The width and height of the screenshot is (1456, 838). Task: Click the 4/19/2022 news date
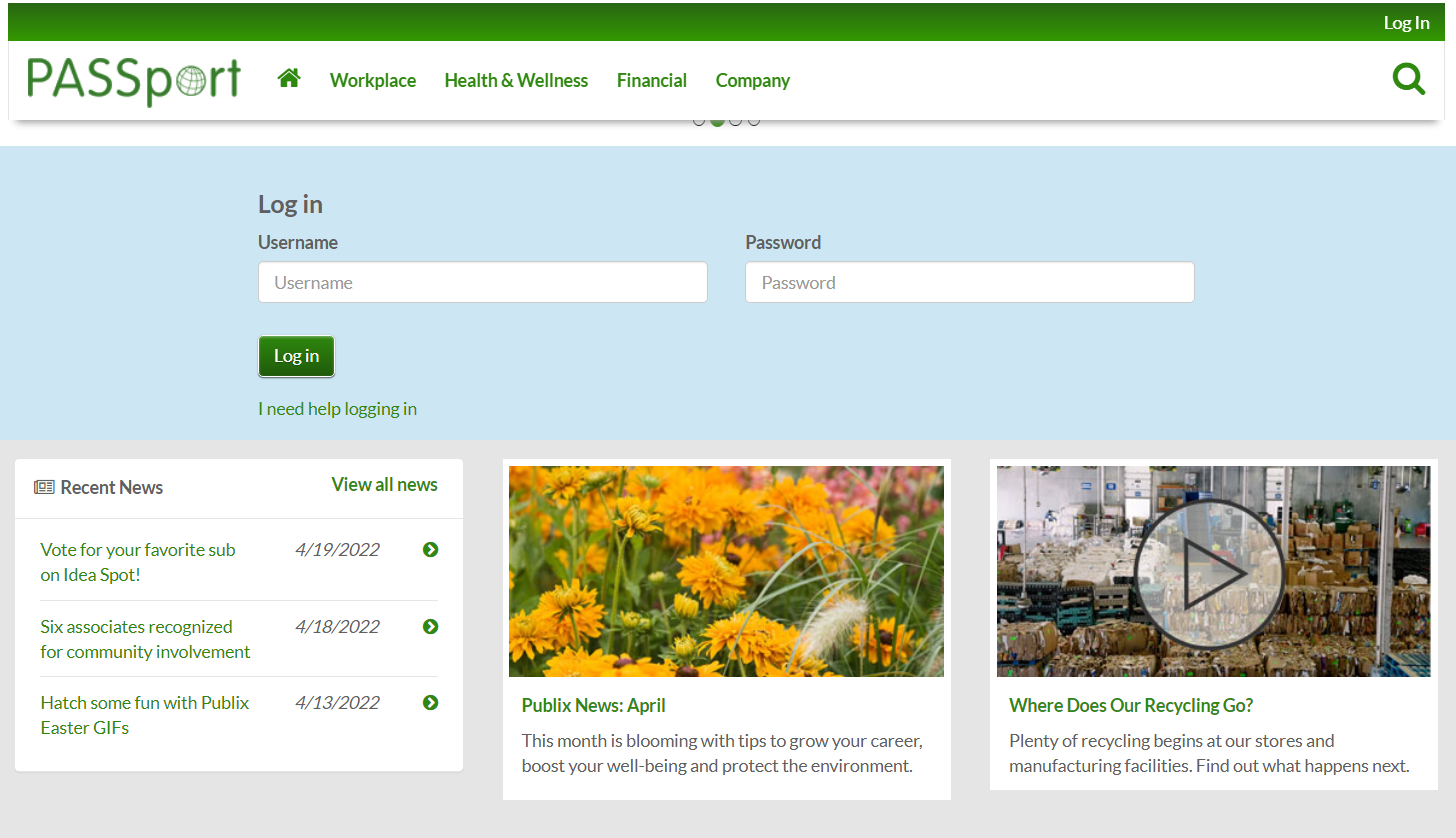click(x=337, y=549)
